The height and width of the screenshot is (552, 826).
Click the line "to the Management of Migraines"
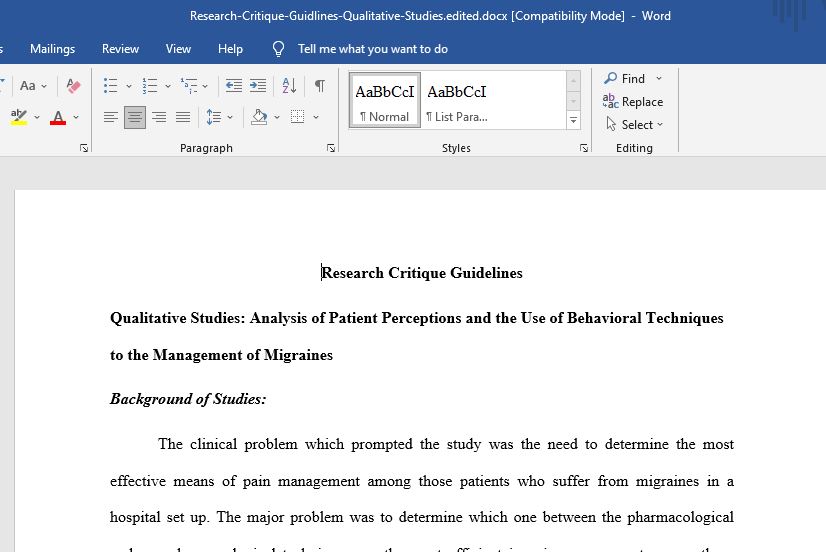click(x=221, y=355)
